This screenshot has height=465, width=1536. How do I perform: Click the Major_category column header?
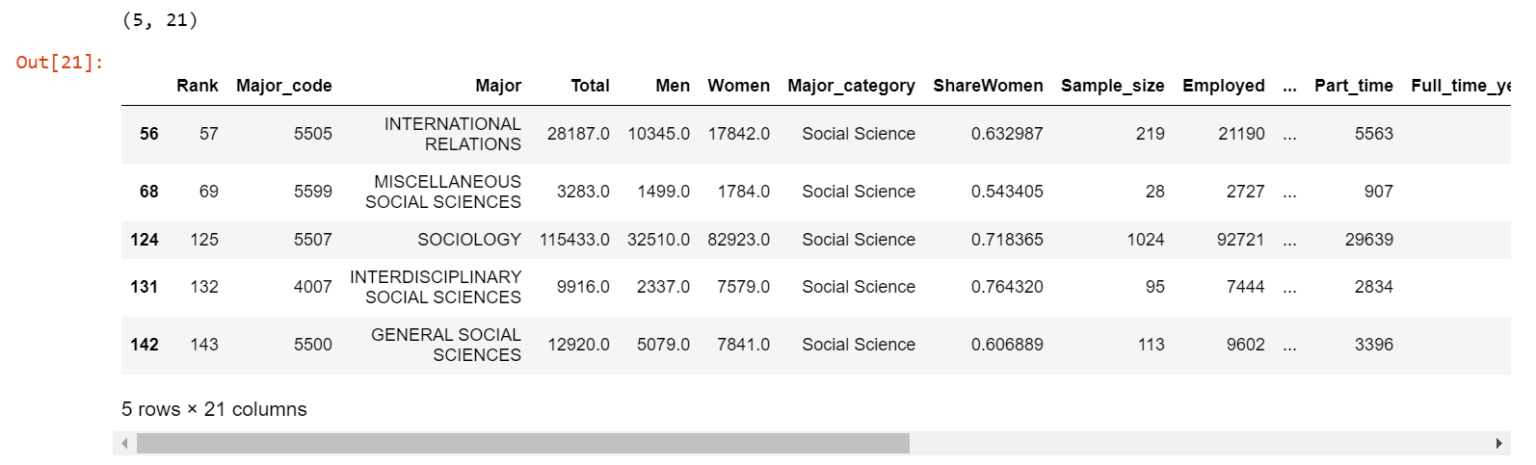coord(851,86)
